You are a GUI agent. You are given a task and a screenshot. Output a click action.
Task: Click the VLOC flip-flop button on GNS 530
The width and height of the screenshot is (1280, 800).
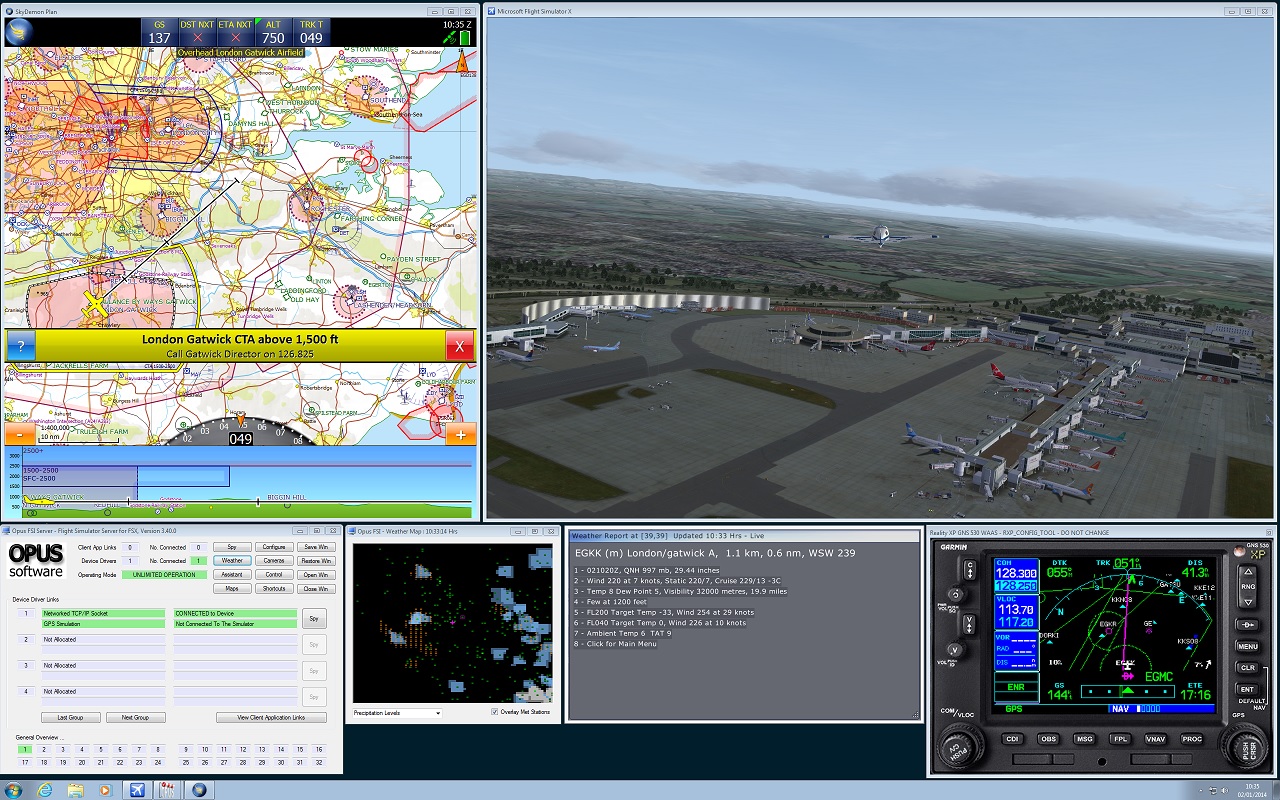pyautogui.click(x=968, y=623)
